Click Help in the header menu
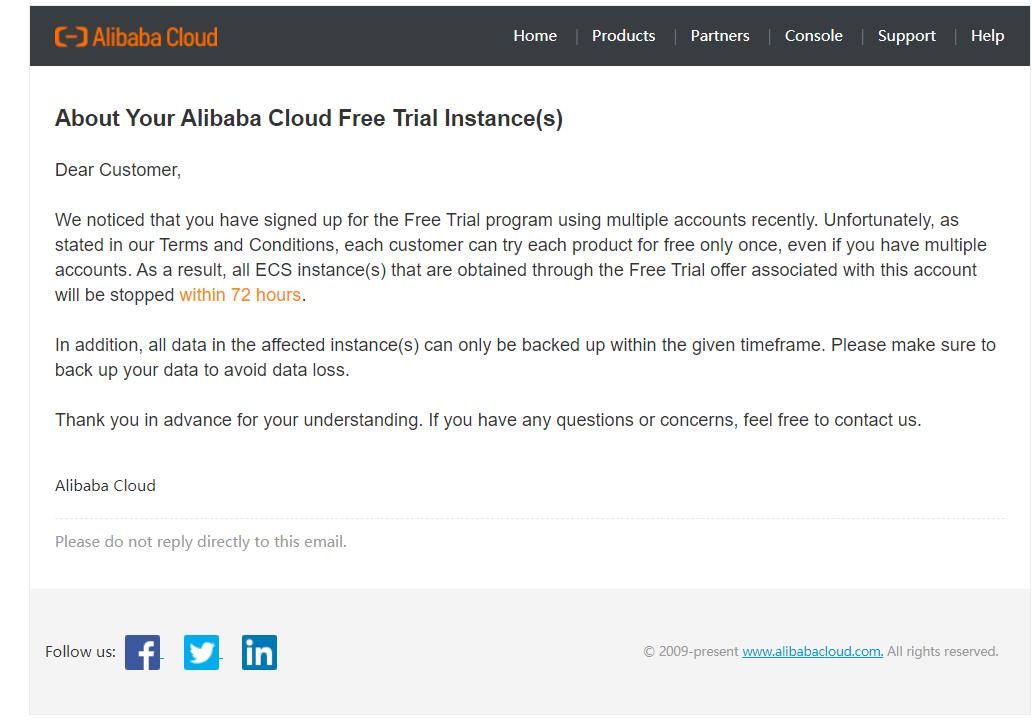This screenshot has width=1032, height=722. click(x=987, y=36)
